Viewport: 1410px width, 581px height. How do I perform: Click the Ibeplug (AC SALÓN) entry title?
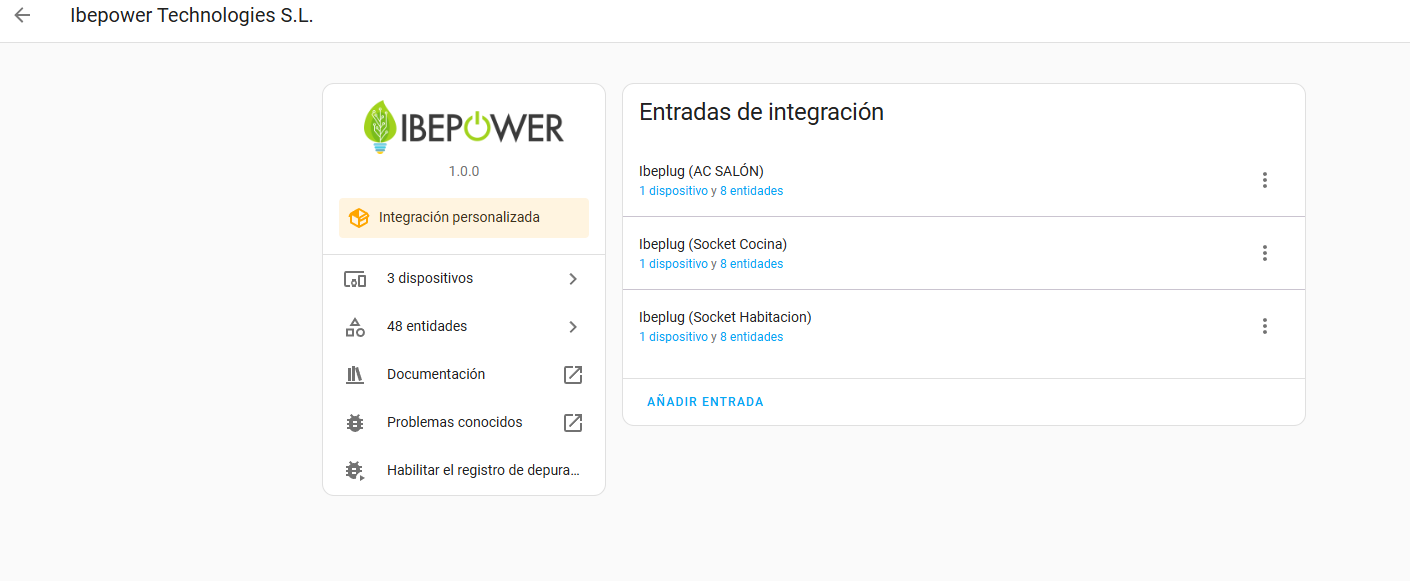pos(701,171)
